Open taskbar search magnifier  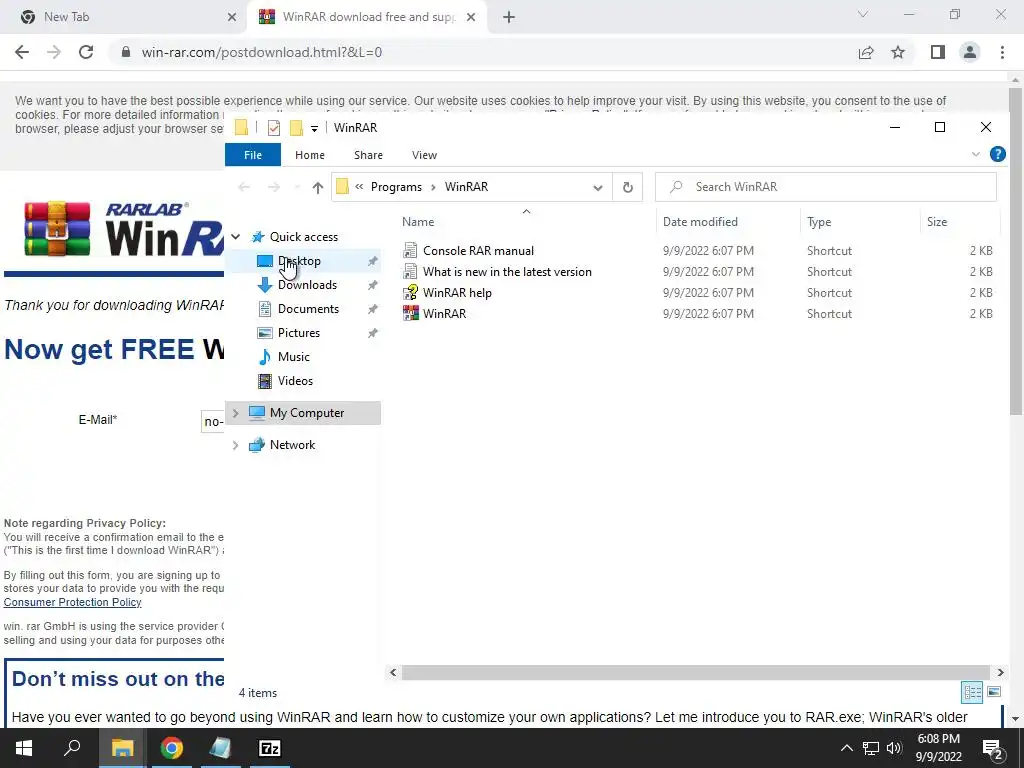click(x=72, y=748)
